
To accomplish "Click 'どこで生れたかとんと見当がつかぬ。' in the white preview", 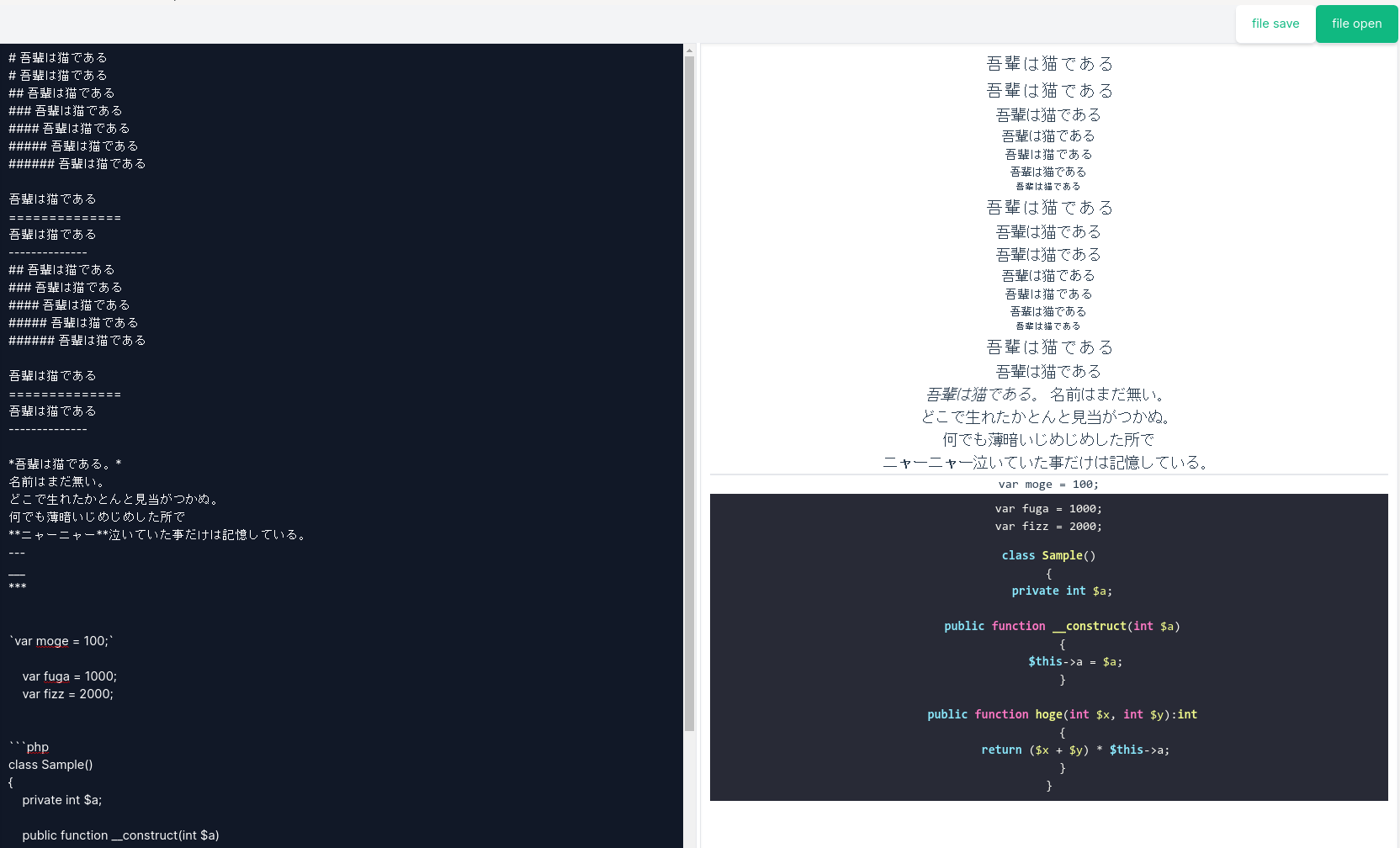I will point(1048,416).
